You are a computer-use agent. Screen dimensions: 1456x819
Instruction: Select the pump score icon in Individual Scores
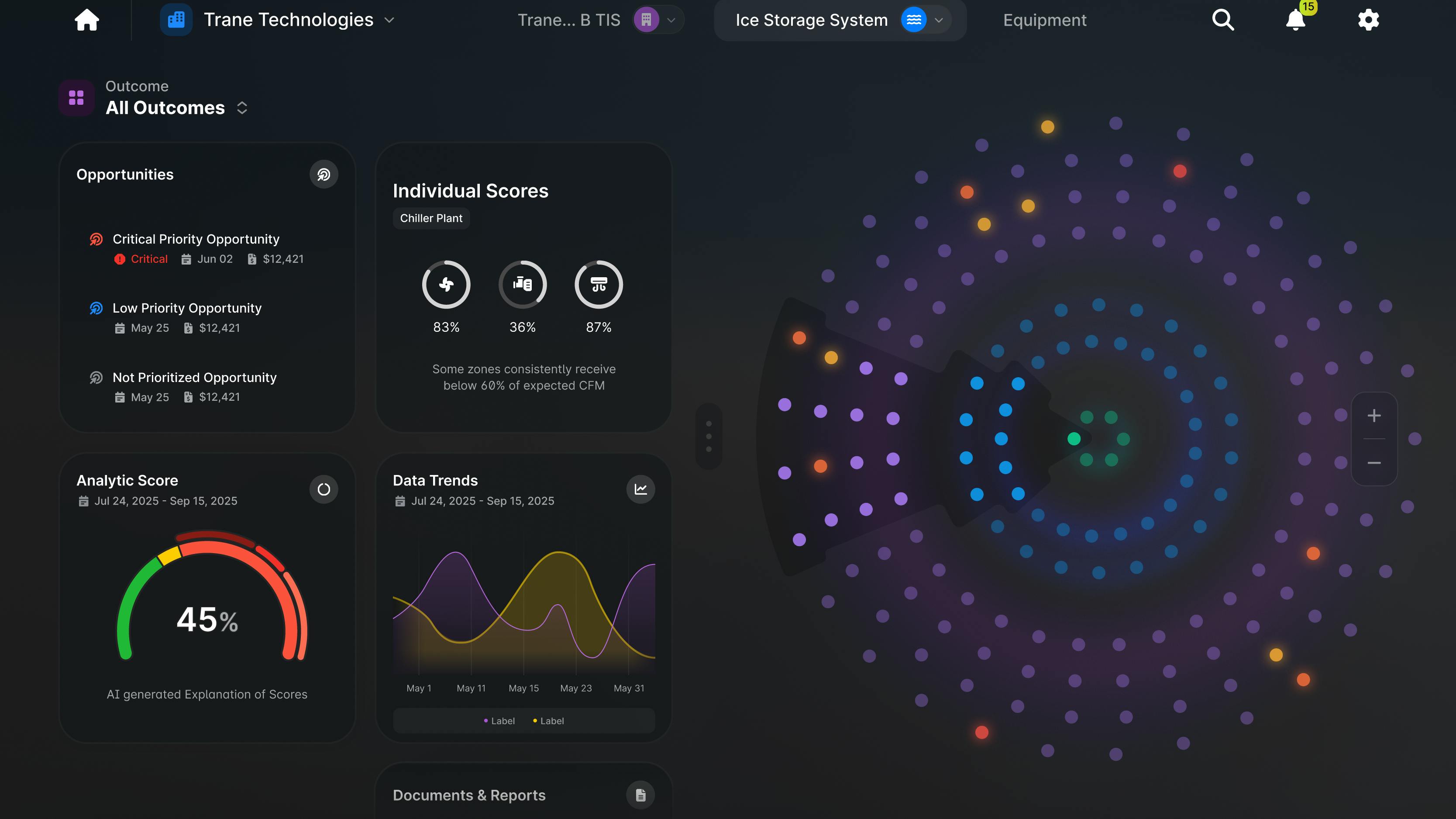(522, 284)
